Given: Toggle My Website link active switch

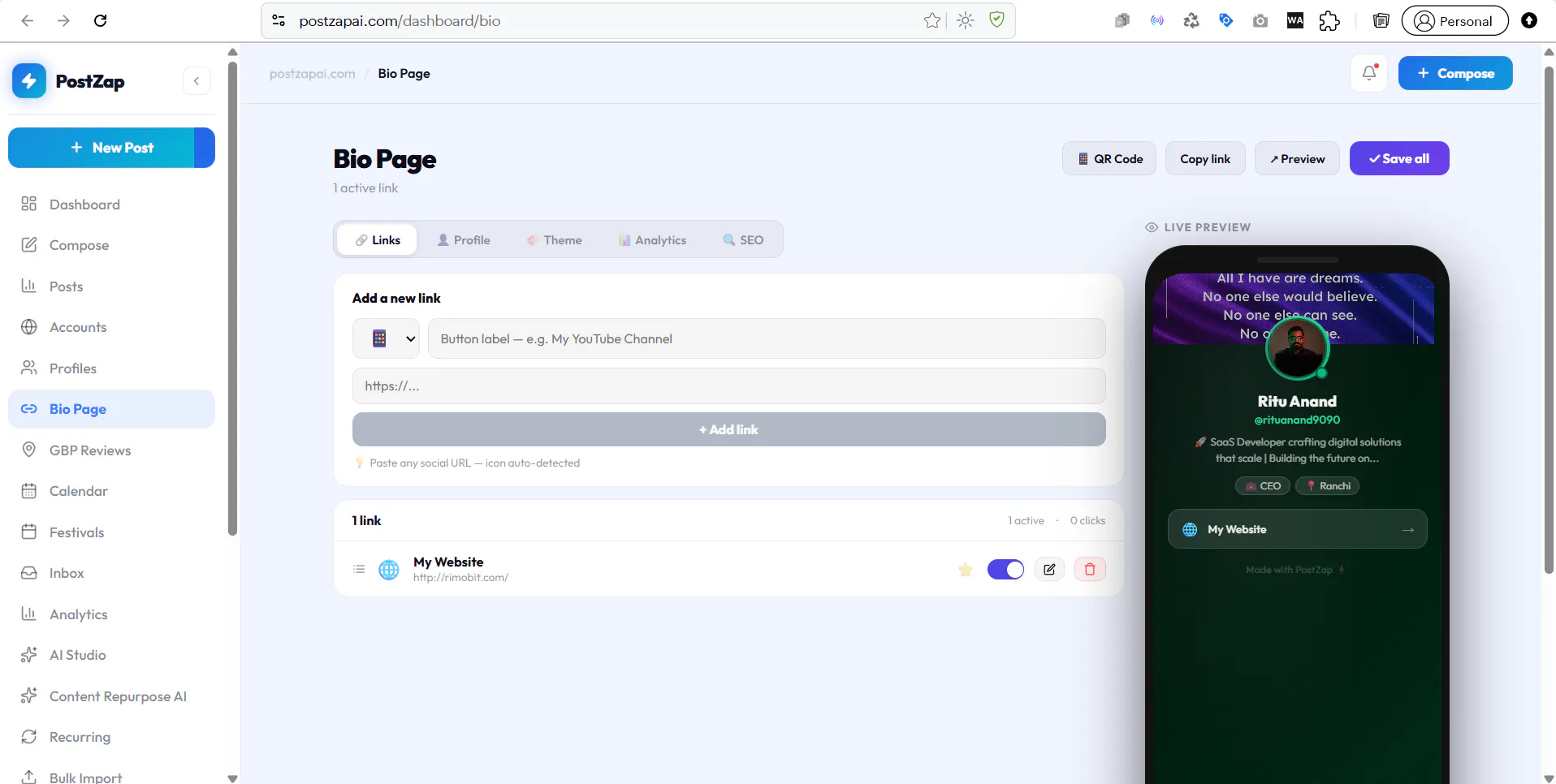Looking at the screenshot, I should (1005, 570).
